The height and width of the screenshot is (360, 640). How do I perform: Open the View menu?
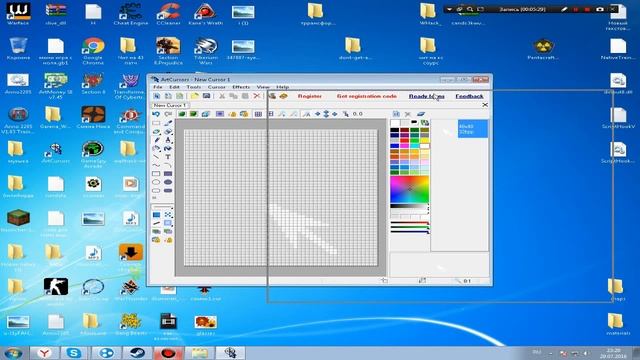point(263,87)
